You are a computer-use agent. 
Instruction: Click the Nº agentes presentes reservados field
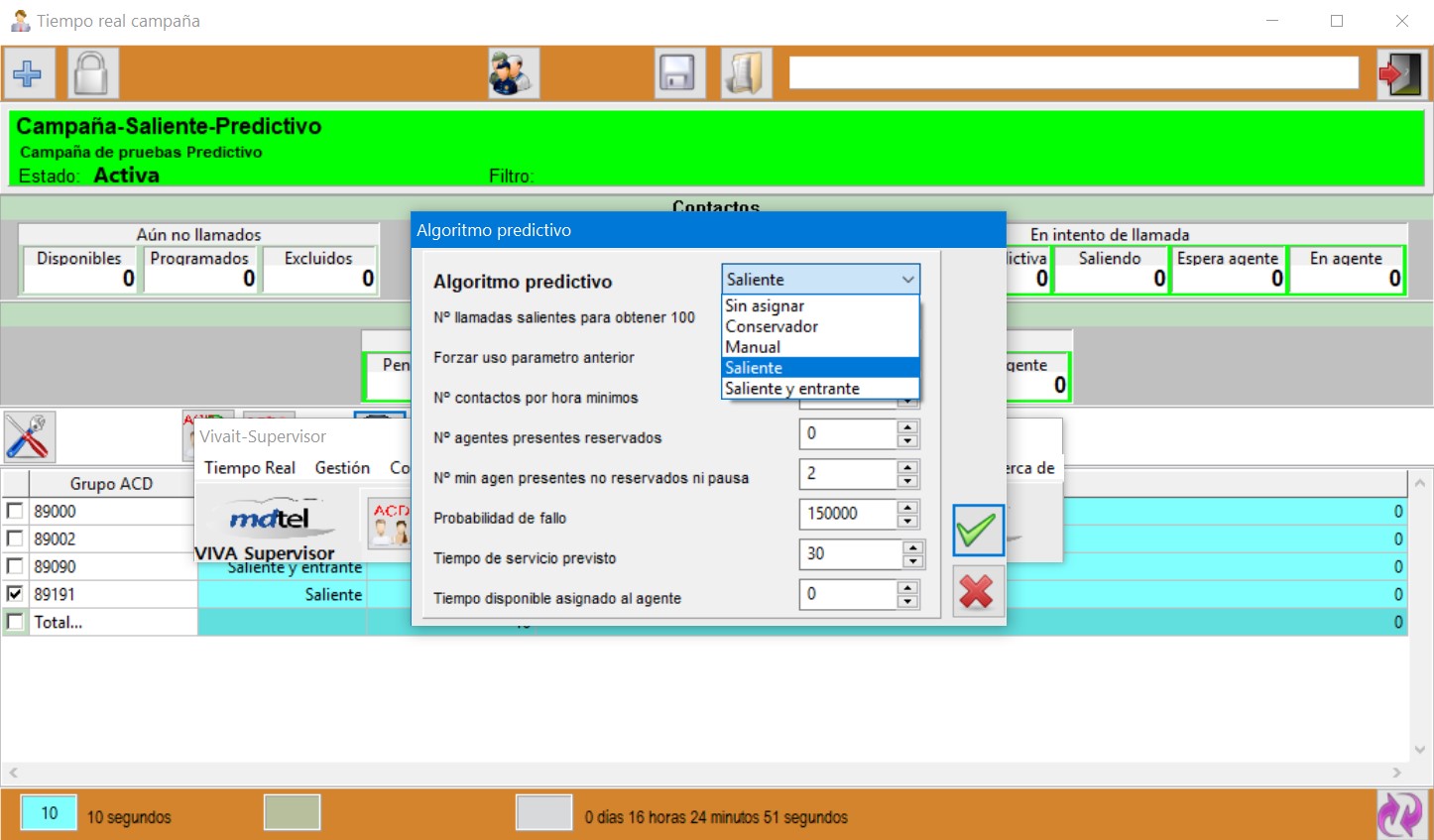(x=848, y=433)
